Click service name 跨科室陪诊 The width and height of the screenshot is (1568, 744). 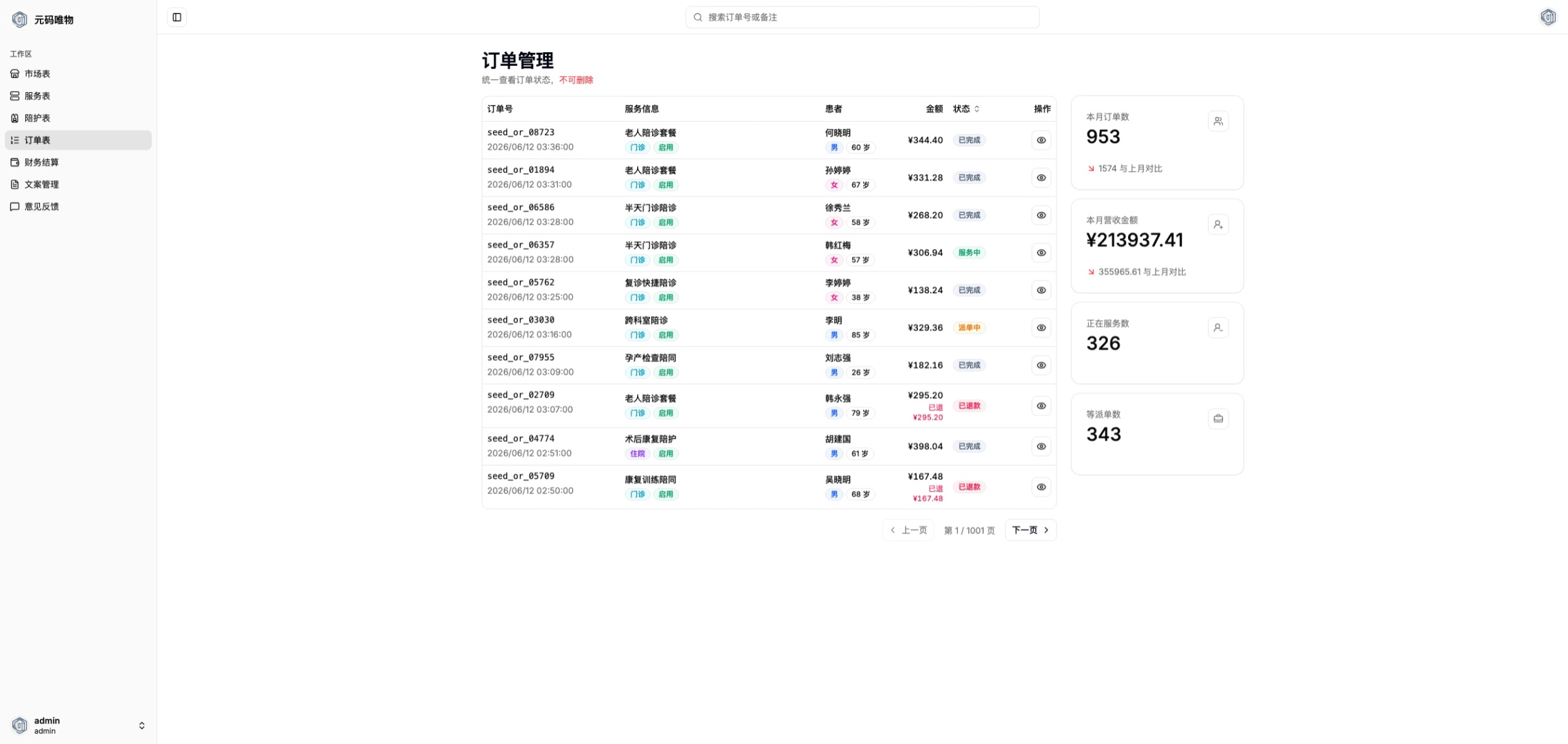click(x=645, y=320)
